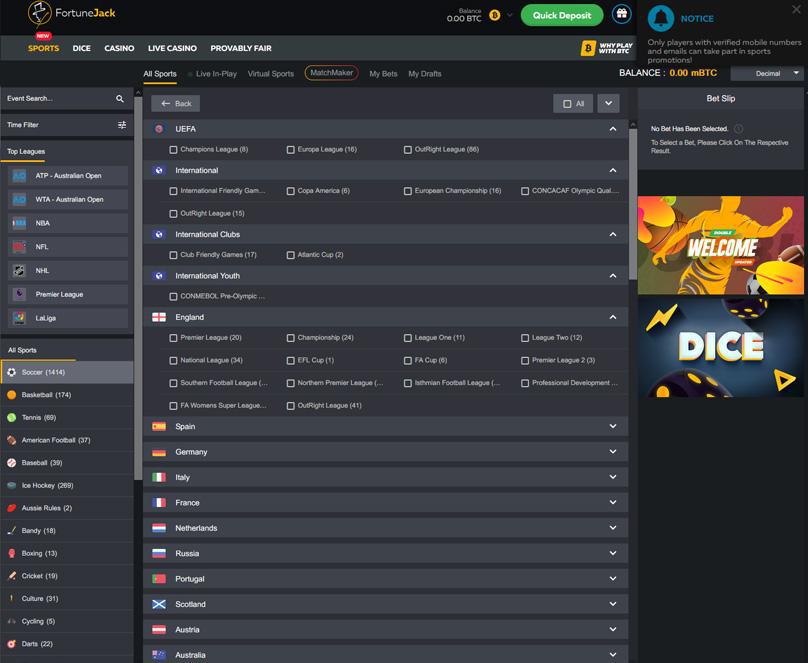Open the Welcome bonus banner
The width and height of the screenshot is (808, 663).
(720, 245)
